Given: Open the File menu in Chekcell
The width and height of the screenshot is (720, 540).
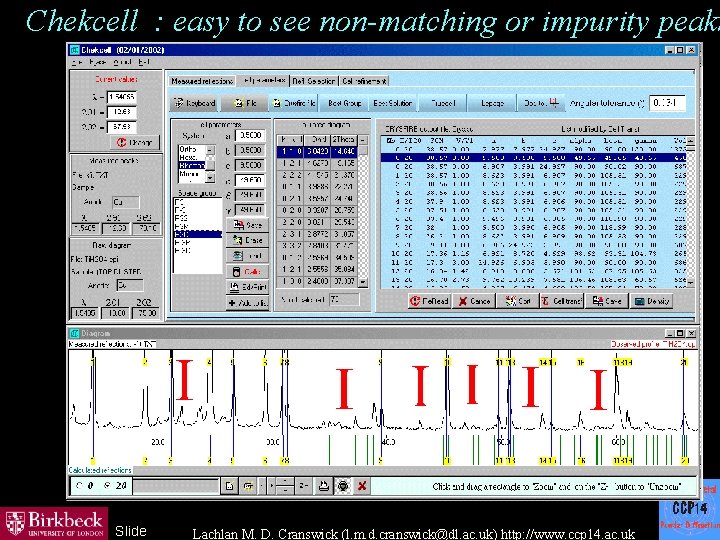Looking at the screenshot, I should point(78,62).
